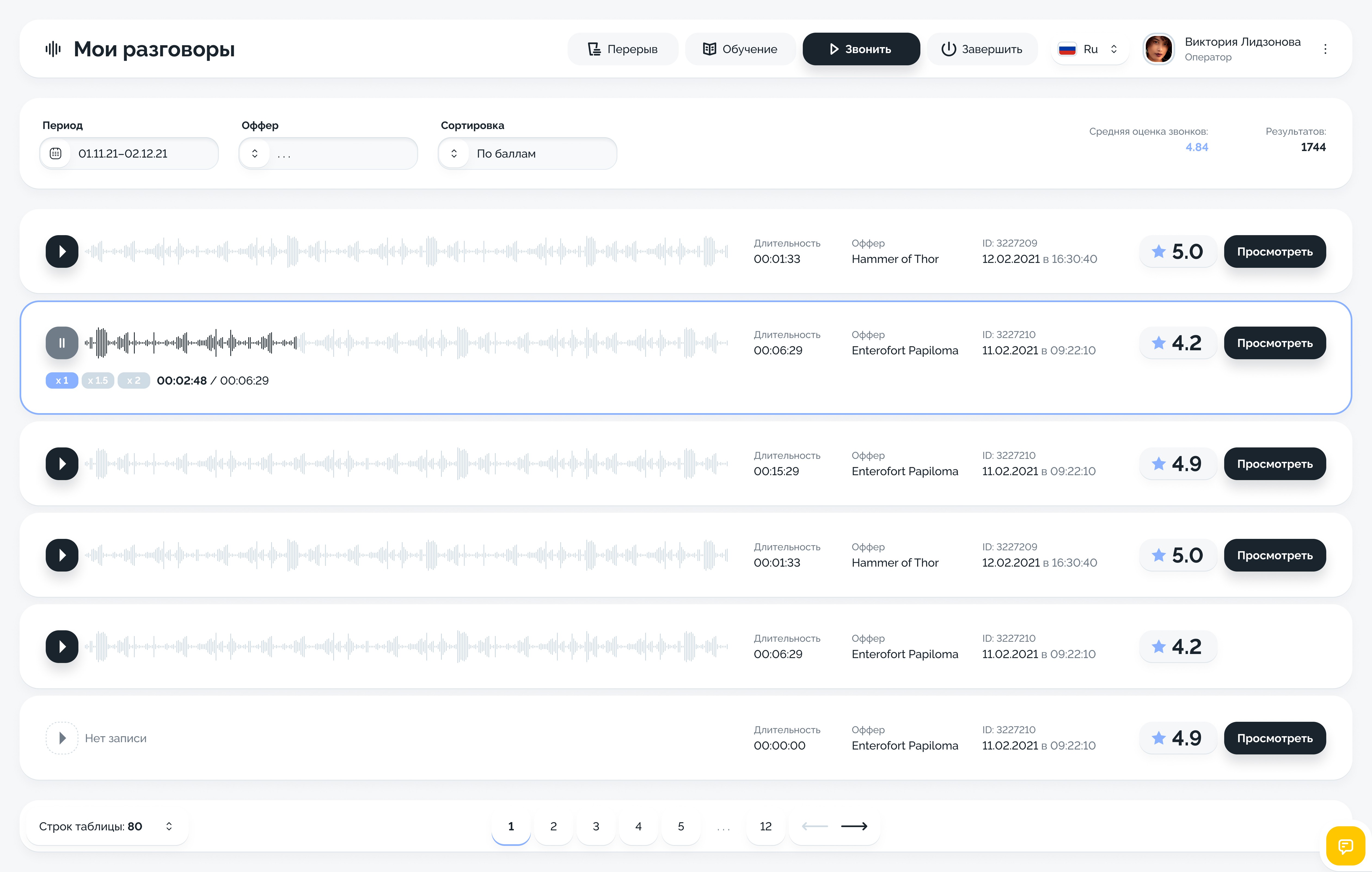Open the Ru language selector
This screenshot has width=1372, height=872.
pos(1089,49)
